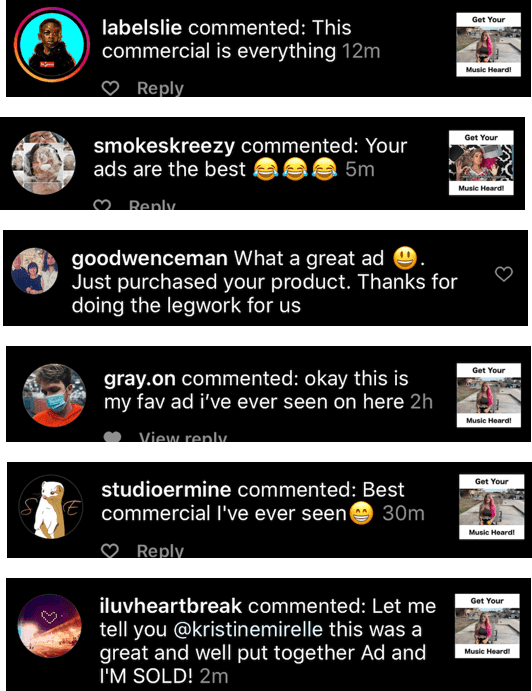The height and width of the screenshot is (691, 532).
Task: Open labelslie's profile picture
Action: [52, 45]
